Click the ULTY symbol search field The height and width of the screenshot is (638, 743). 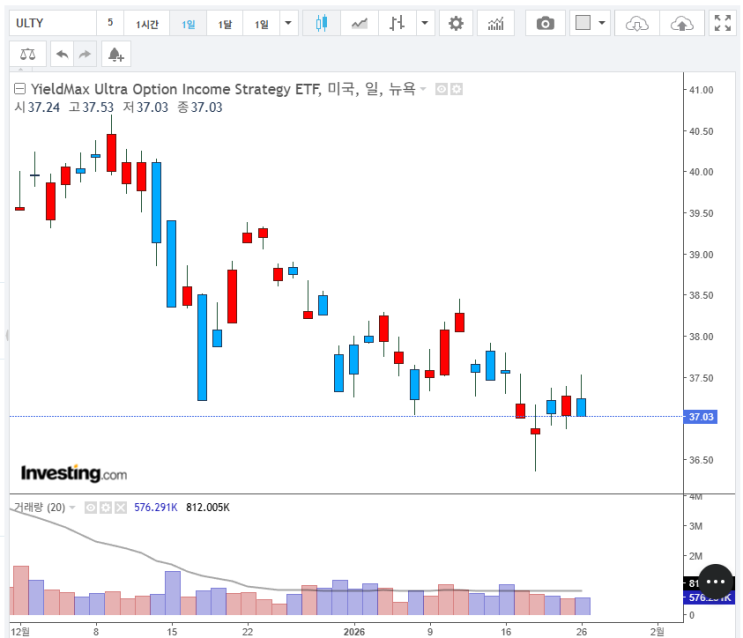click(x=53, y=23)
